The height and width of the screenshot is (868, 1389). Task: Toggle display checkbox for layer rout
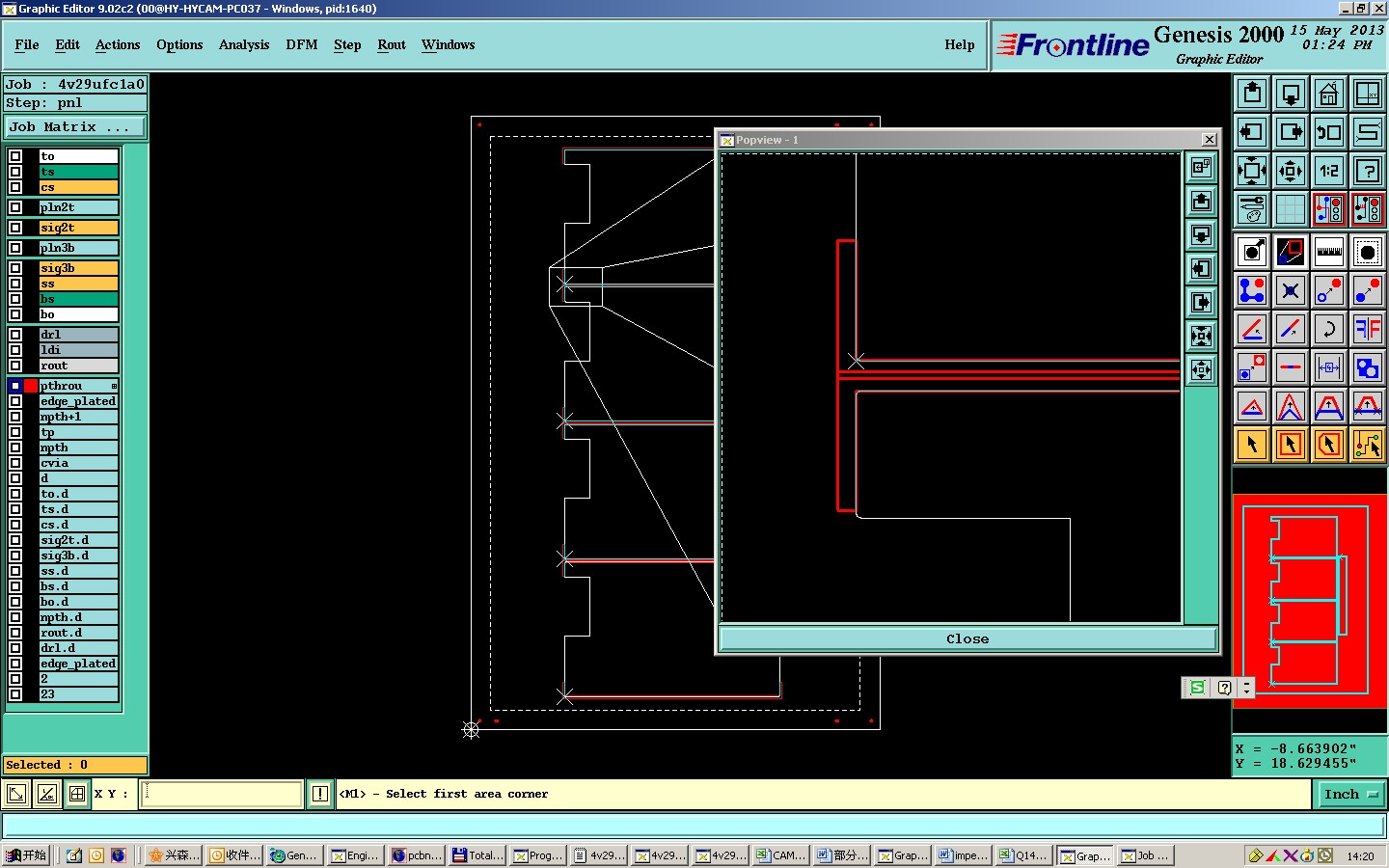click(15, 366)
